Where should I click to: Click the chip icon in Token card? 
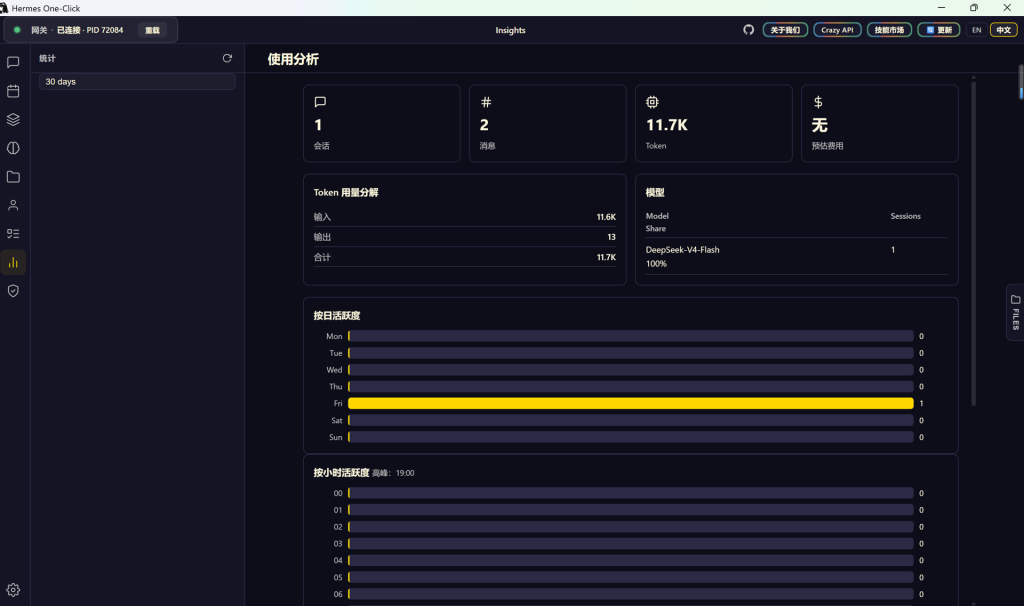[x=652, y=102]
